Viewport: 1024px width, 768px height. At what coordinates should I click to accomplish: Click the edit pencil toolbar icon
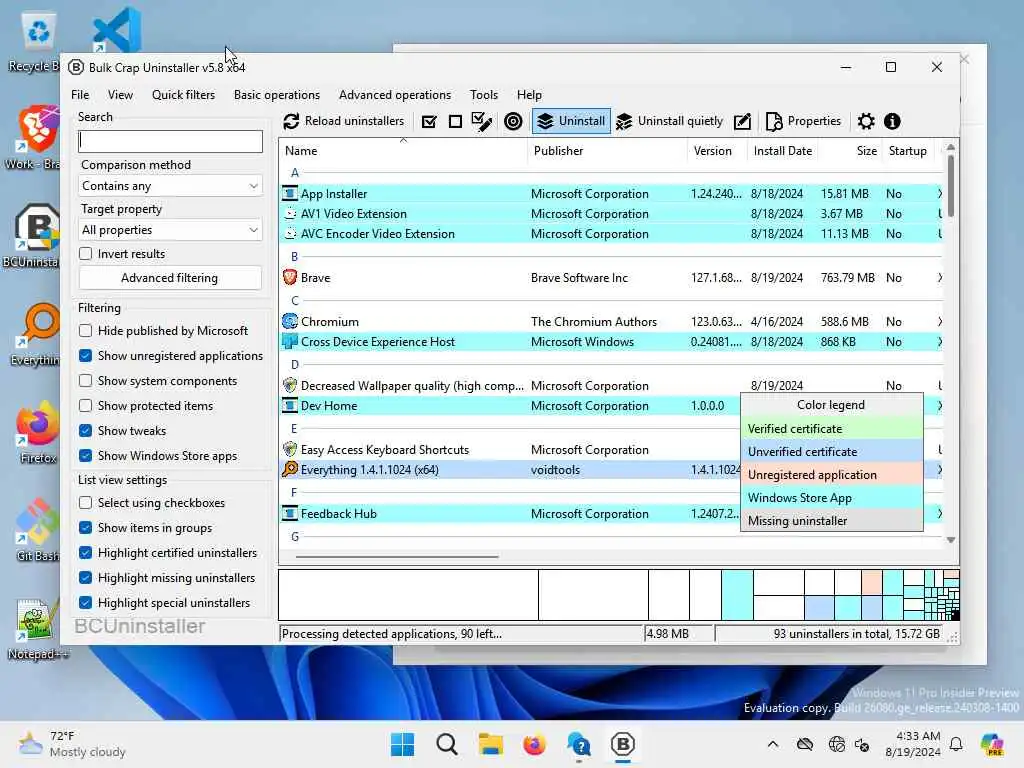[x=743, y=121]
